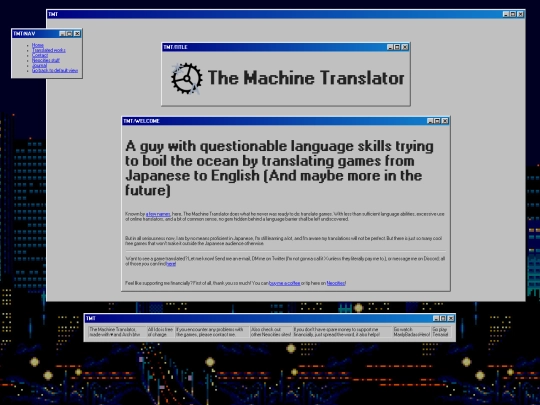
Task: Select Go back to default view link
Action: [x=55, y=70]
